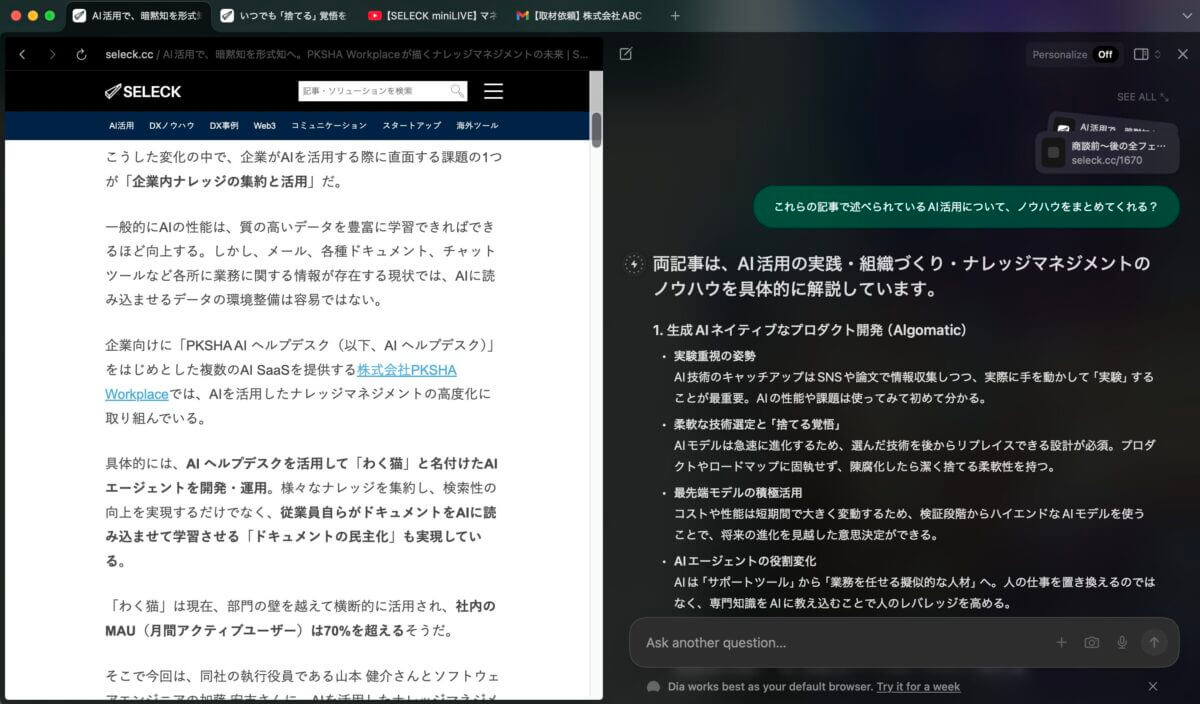Send the question with the arrow button

[1154, 642]
